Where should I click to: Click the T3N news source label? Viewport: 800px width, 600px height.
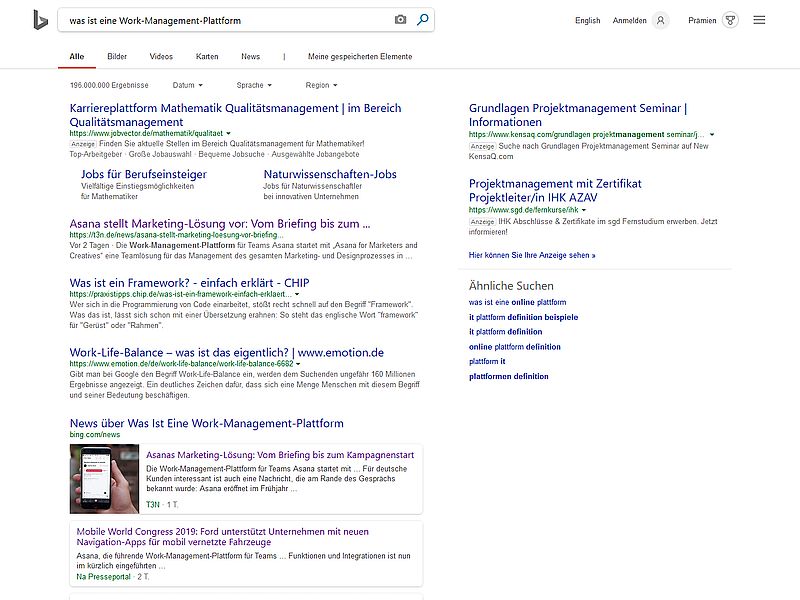click(x=153, y=505)
